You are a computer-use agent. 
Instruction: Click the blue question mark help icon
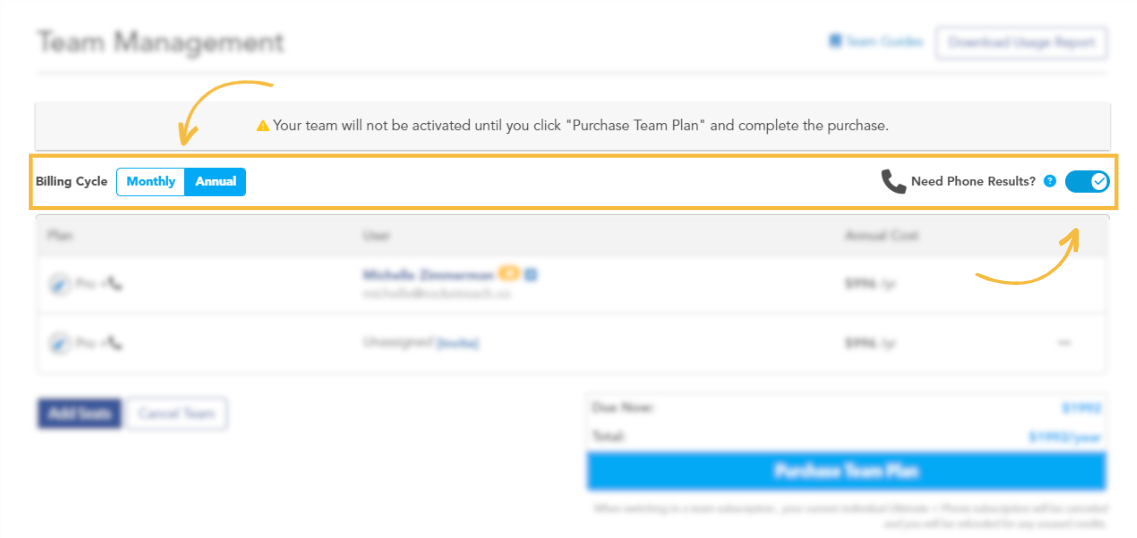click(1049, 181)
